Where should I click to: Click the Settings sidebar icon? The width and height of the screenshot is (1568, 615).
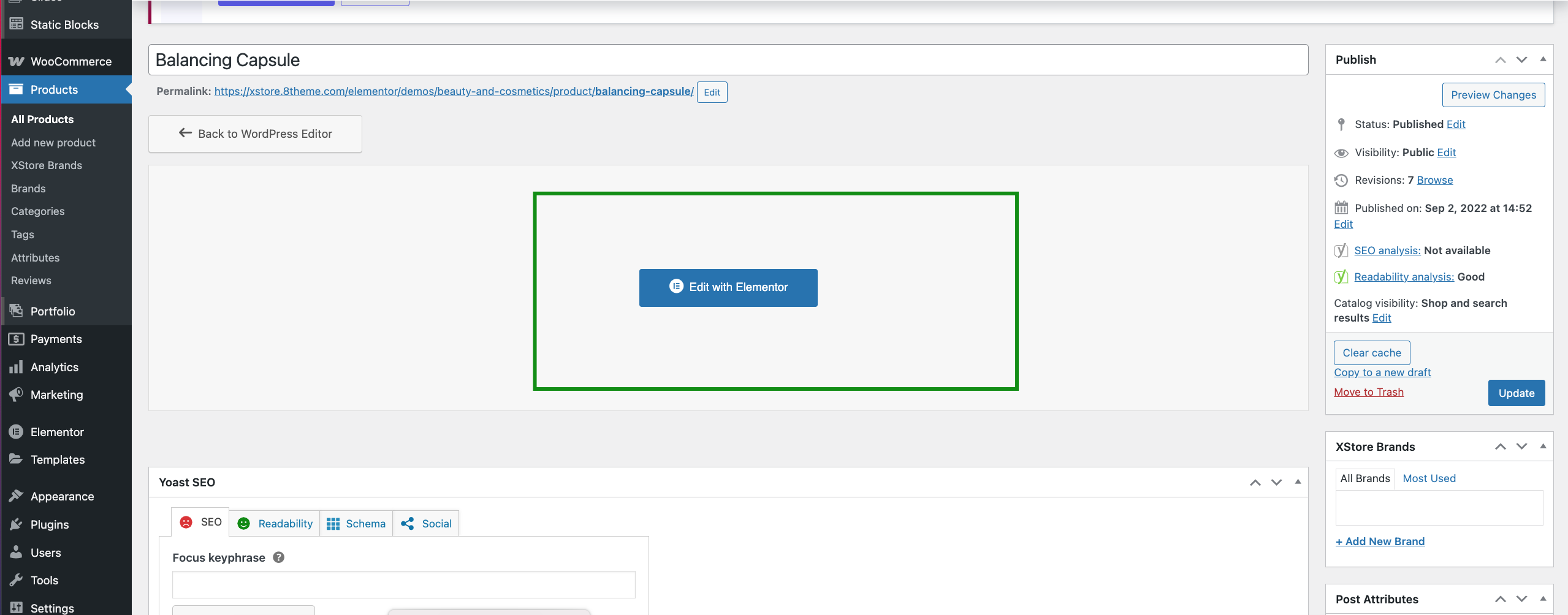point(17,607)
